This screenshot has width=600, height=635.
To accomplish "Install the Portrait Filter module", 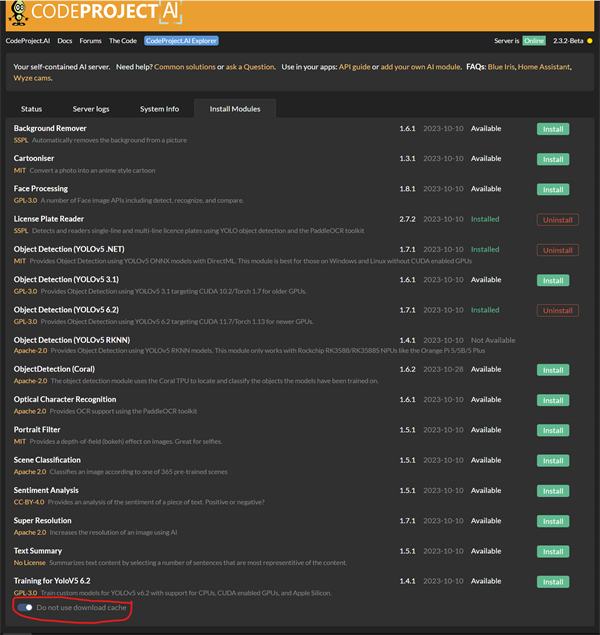I will pyautogui.click(x=553, y=430).
